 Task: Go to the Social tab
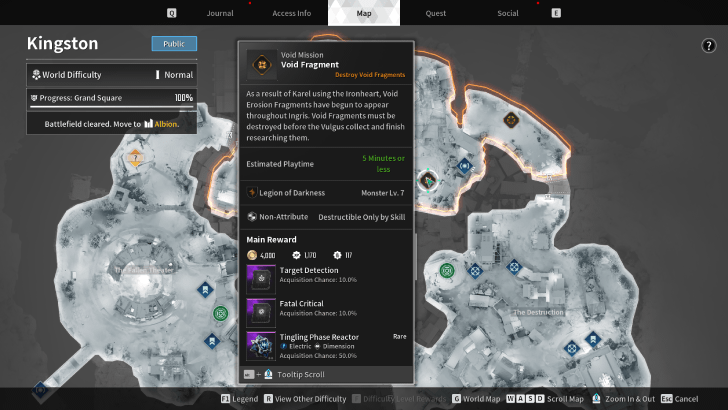pos(507,13)
